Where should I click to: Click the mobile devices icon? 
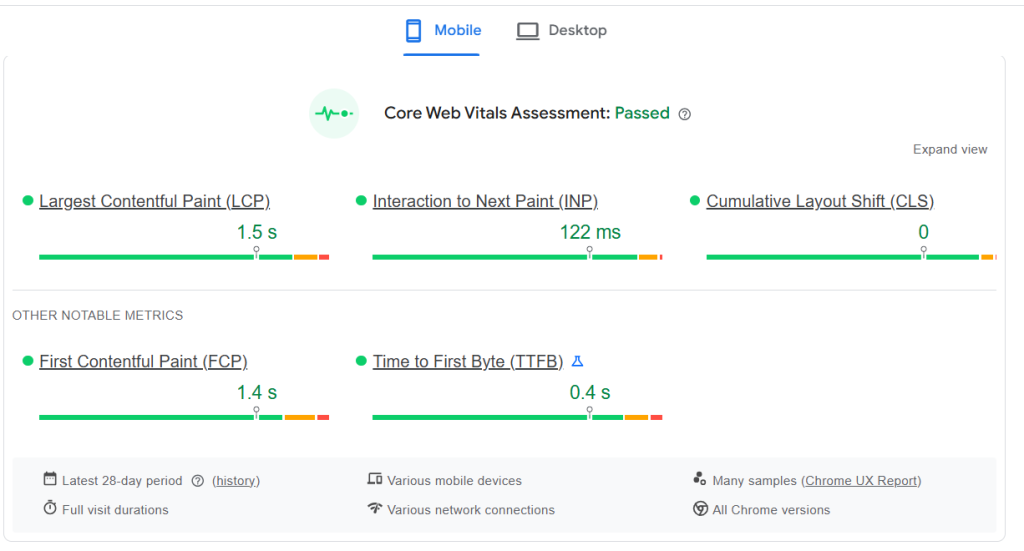pos(375,480)
